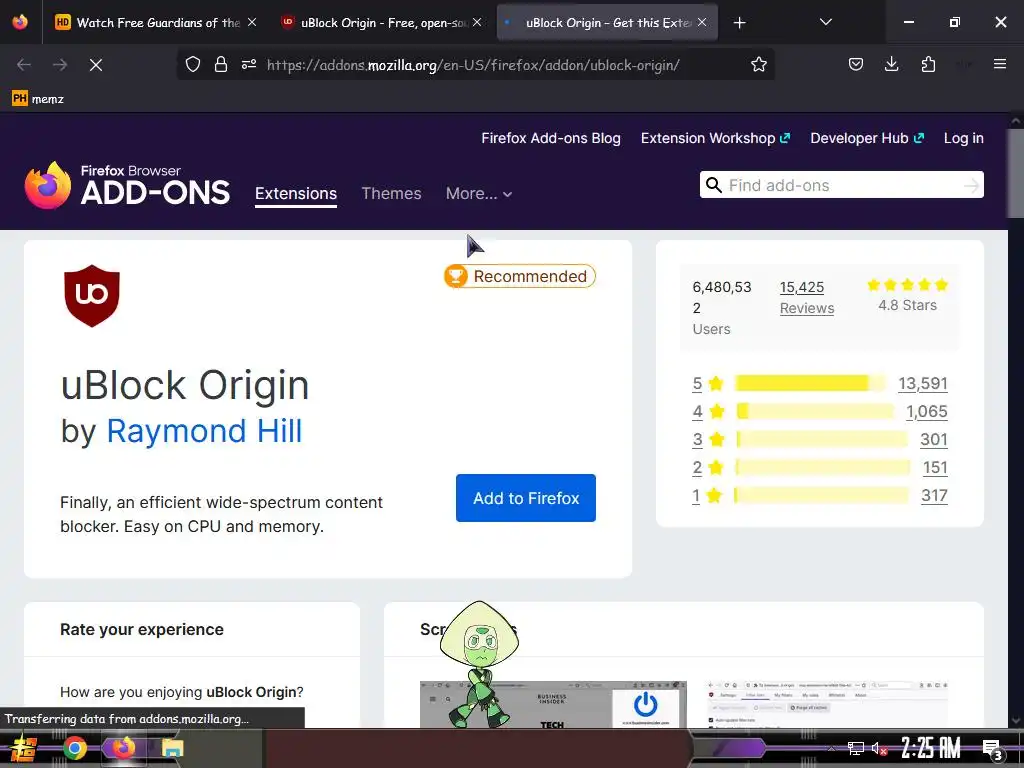Click the search submit arrow in Find add-ons
Image resolution: width=1024 pixels, height=768 pixels.
coord(971,186)
